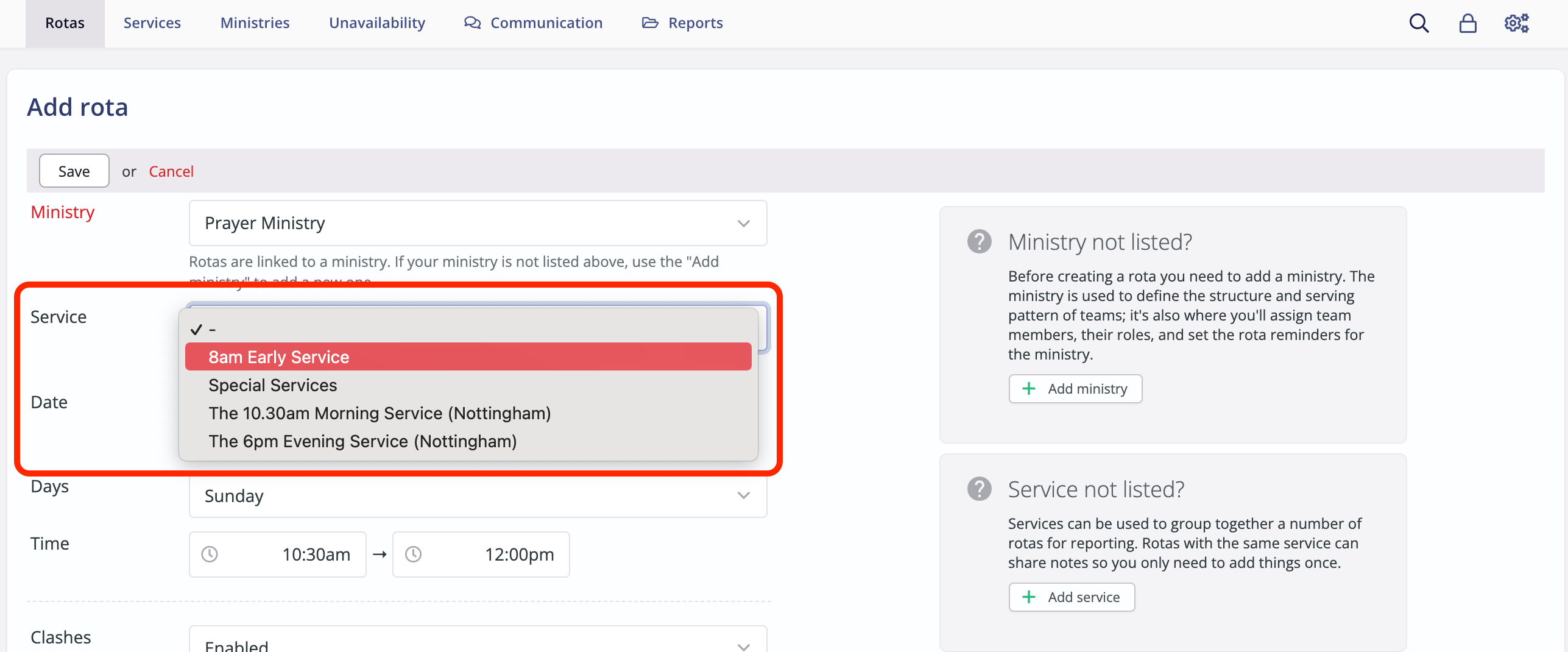This screenshot has height=652, width=1568.
Task: Select the 8am Early Service option
Action: [280, 356]
